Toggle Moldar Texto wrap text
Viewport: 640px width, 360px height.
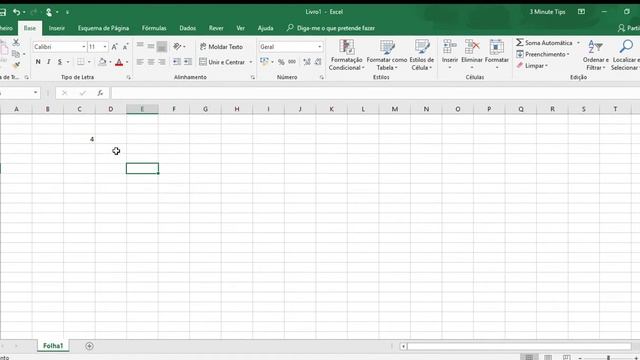click(x=221, y=47)
